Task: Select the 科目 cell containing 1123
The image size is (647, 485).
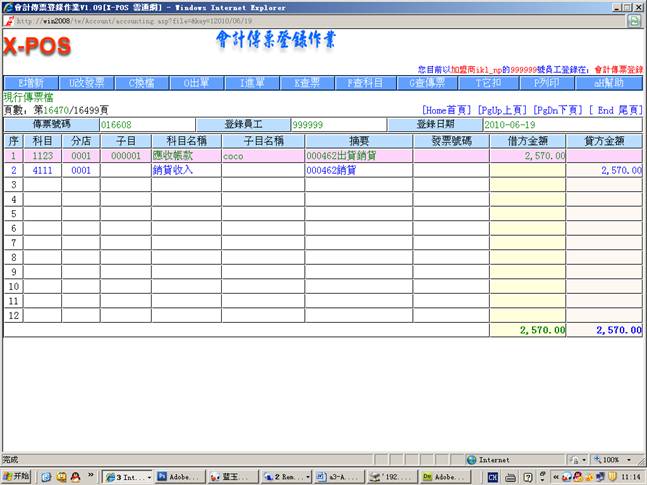Action: pyautogui.click(x=42, y=156)
